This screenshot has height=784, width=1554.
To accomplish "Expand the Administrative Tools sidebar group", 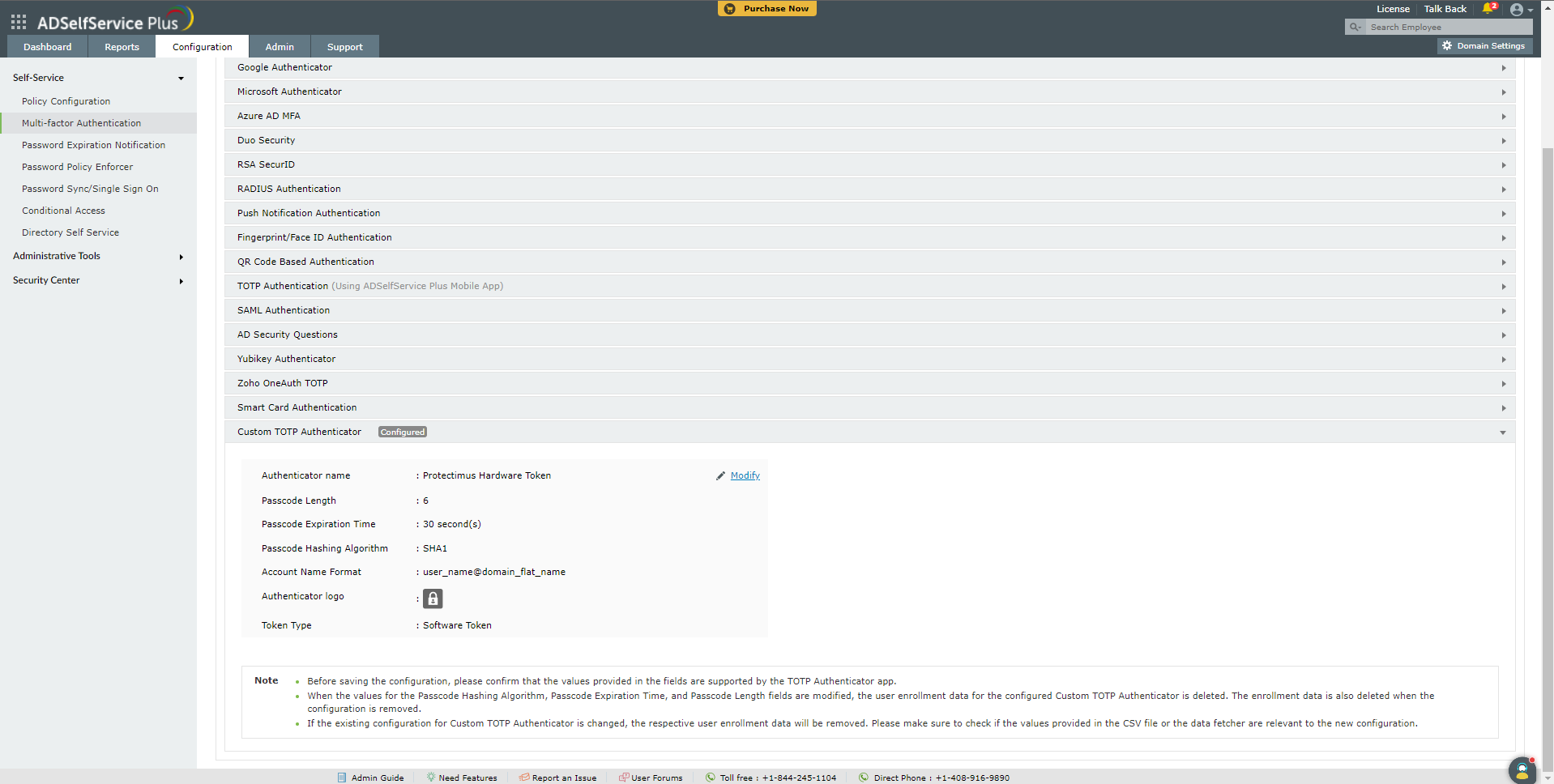I will tap(98, 256).
